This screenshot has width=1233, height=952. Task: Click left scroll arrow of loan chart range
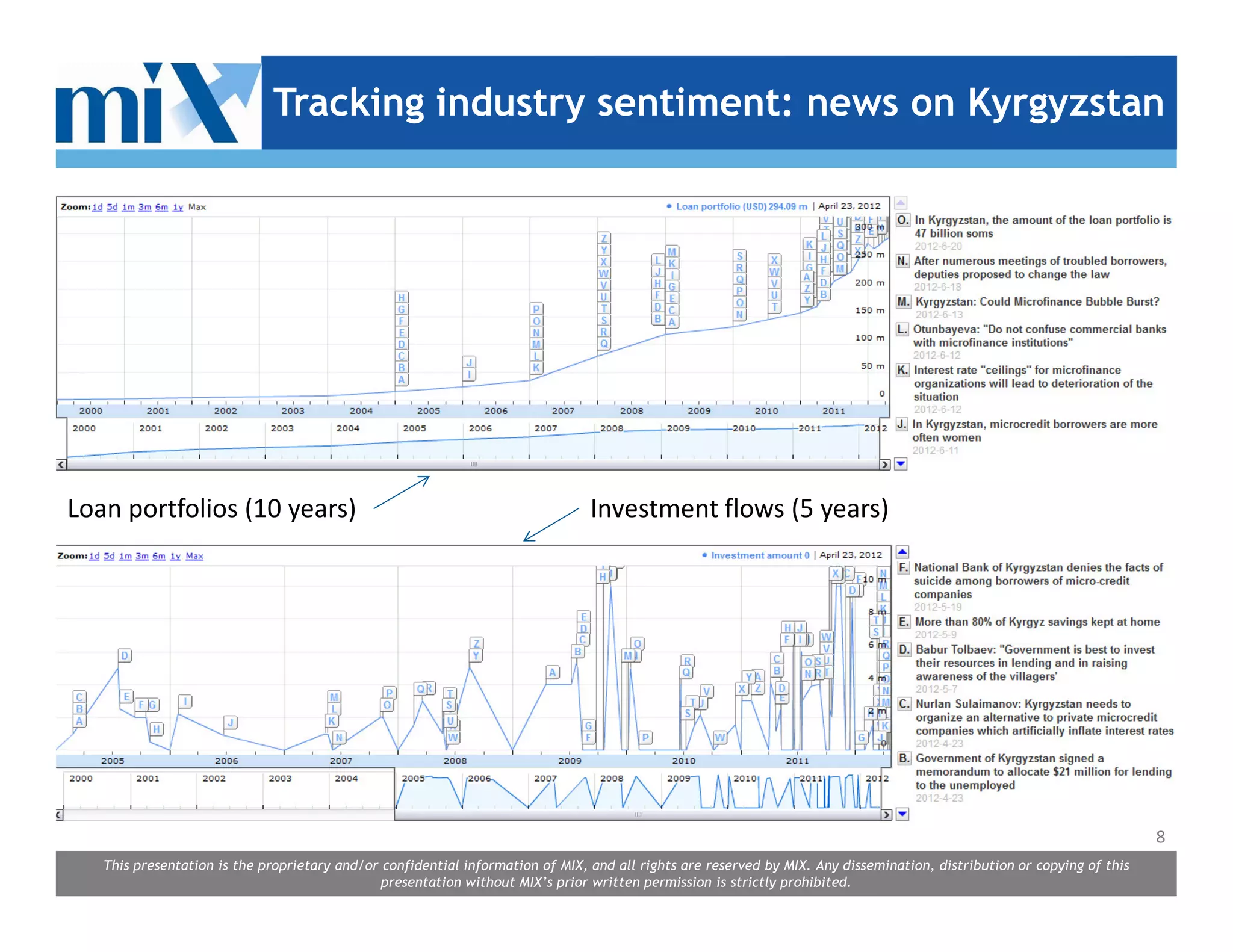click(x=61, y=465)
